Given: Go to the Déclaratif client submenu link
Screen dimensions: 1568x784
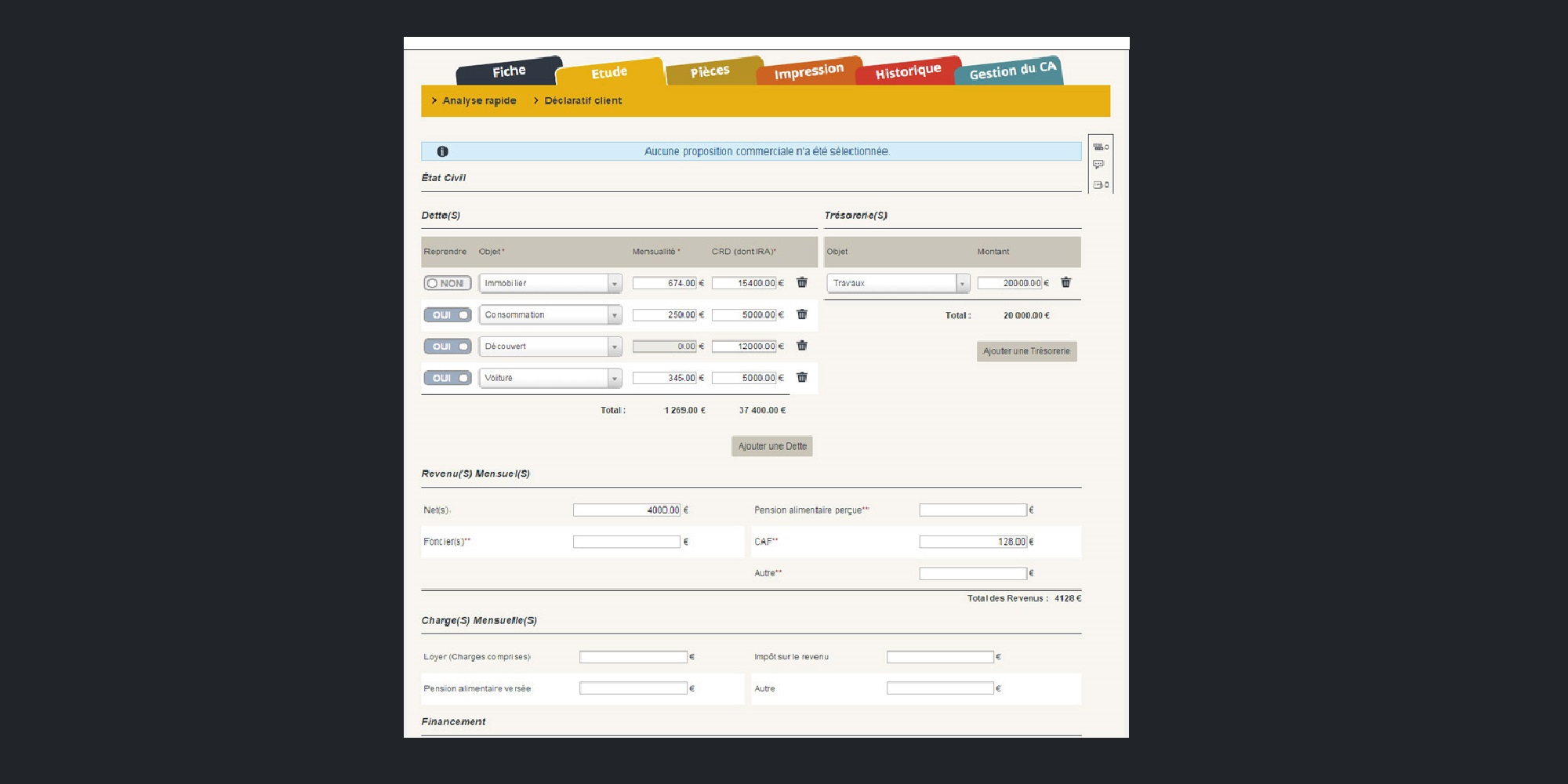Looking at the screenshot, I should (x=583, y=100).
